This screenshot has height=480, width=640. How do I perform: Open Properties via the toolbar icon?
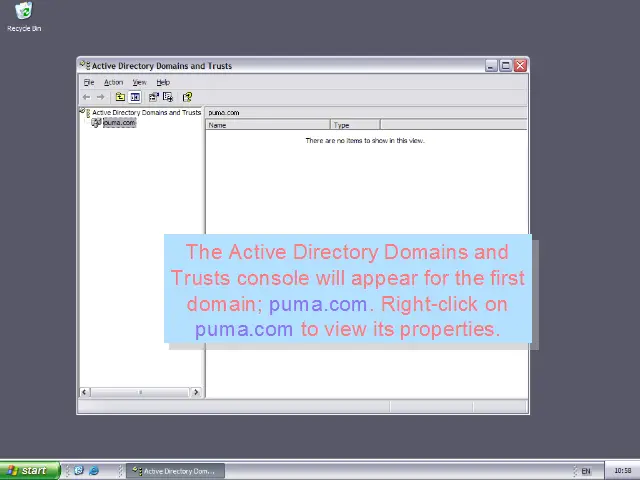pos(153,97)
